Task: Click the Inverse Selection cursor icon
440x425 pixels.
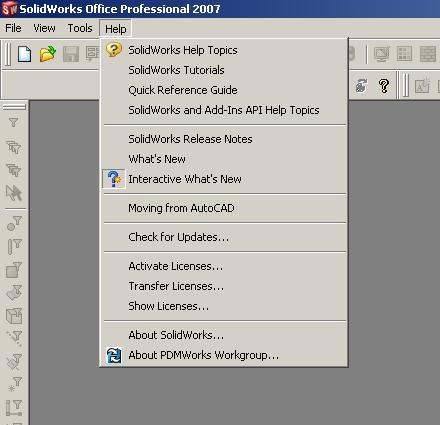Action: (14, 193)
